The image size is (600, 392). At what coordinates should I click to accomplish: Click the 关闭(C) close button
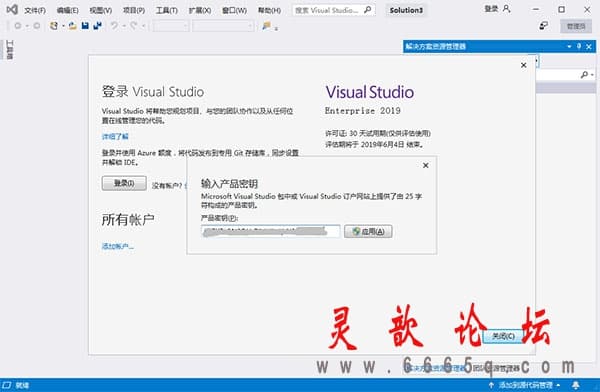(x=503, y=336)
